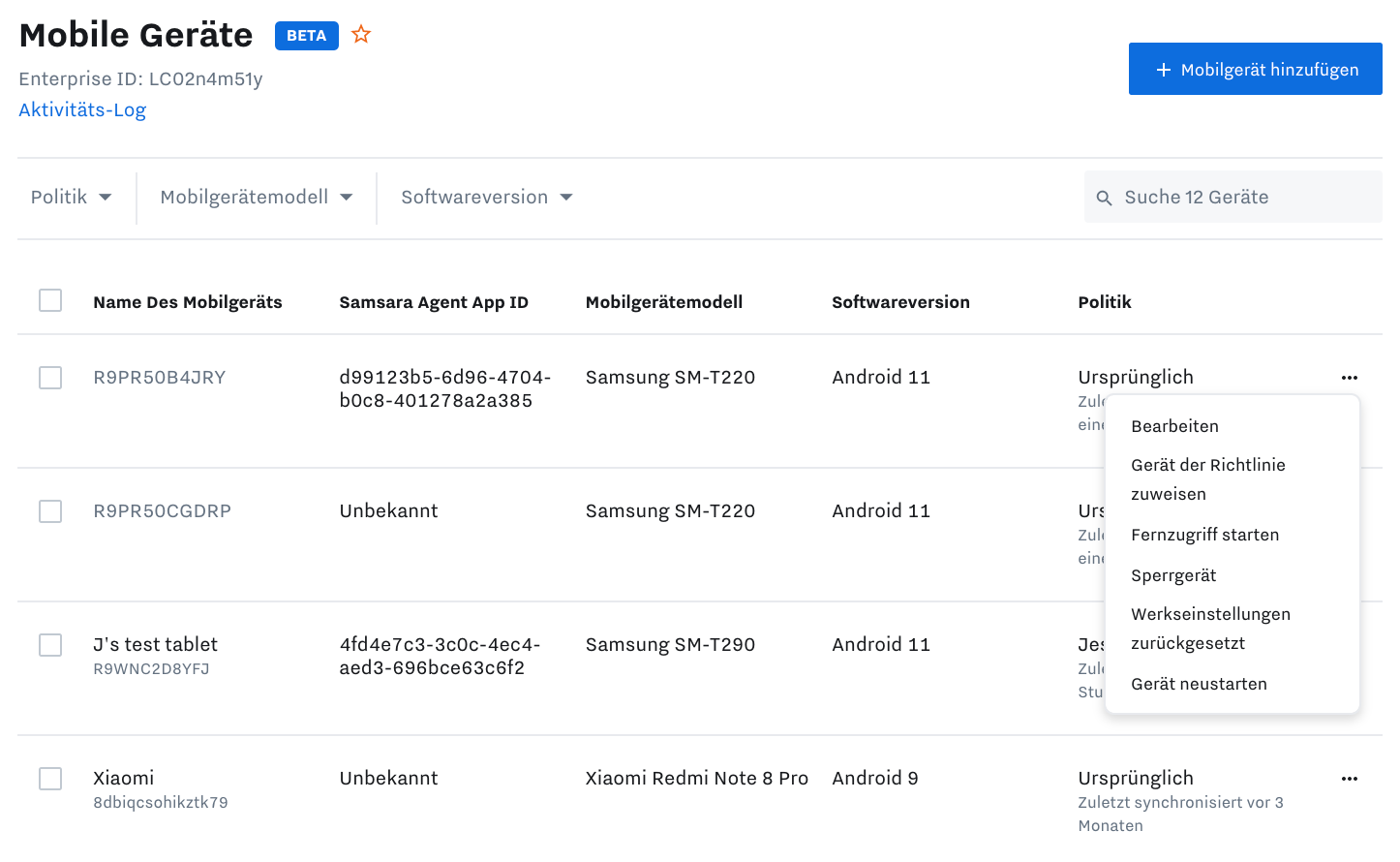Image resolution: width=1400 pixels, height=862 pixels.
Task: Click the Android 9 version cell
Action: [875, 779]
